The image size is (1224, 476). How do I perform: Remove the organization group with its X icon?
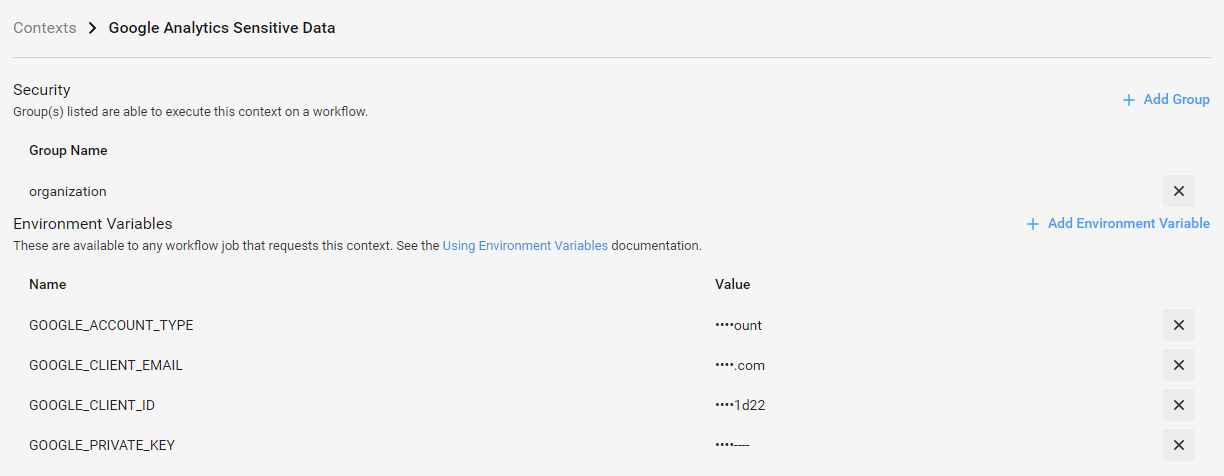click(x=1178, y=191)
